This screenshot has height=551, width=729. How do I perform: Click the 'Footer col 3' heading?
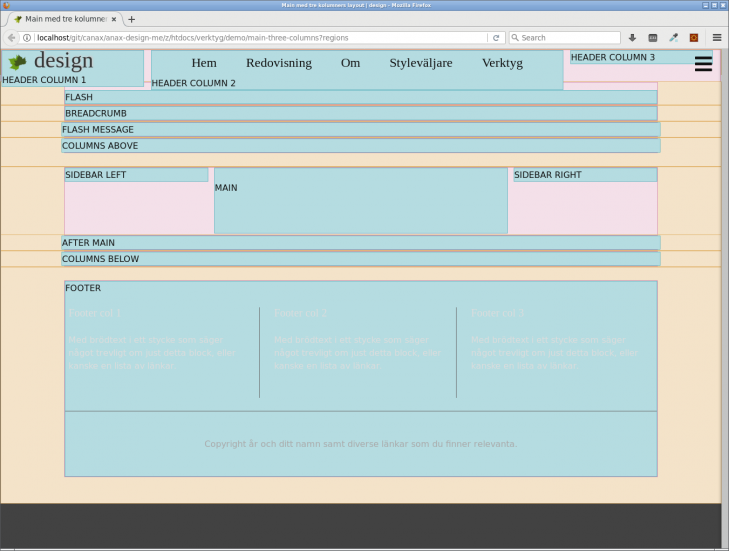pos(497,313)
